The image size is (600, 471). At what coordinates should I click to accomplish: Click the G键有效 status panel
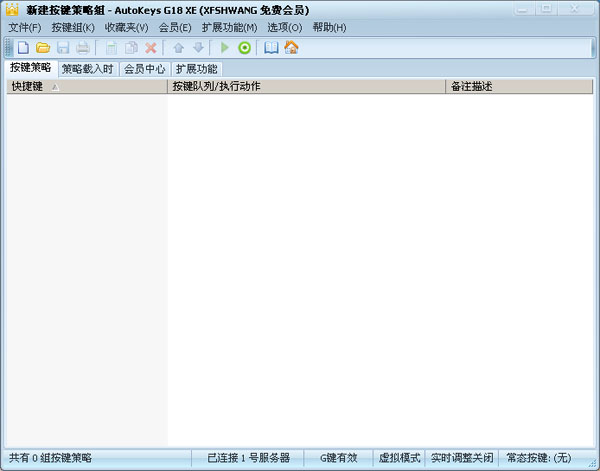(339, 458)
